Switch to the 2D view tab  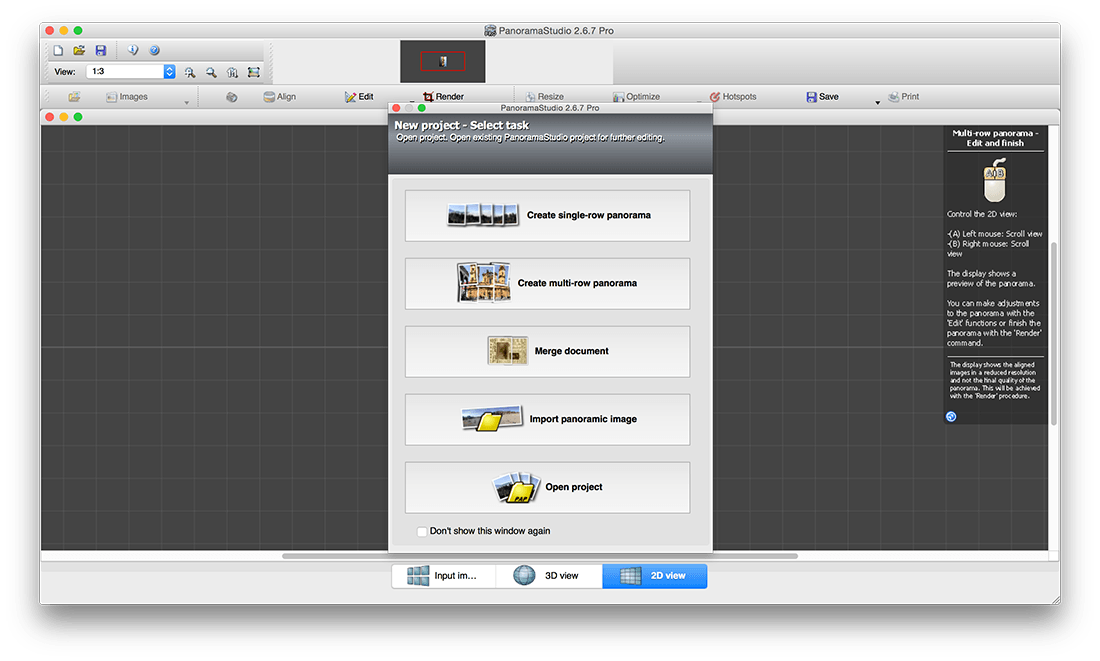(x=655, y=575)
